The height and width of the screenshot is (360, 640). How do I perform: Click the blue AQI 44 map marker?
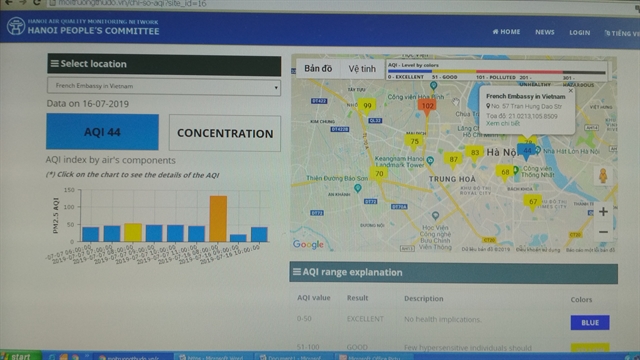pyautogui.click(x=527, y=151)
